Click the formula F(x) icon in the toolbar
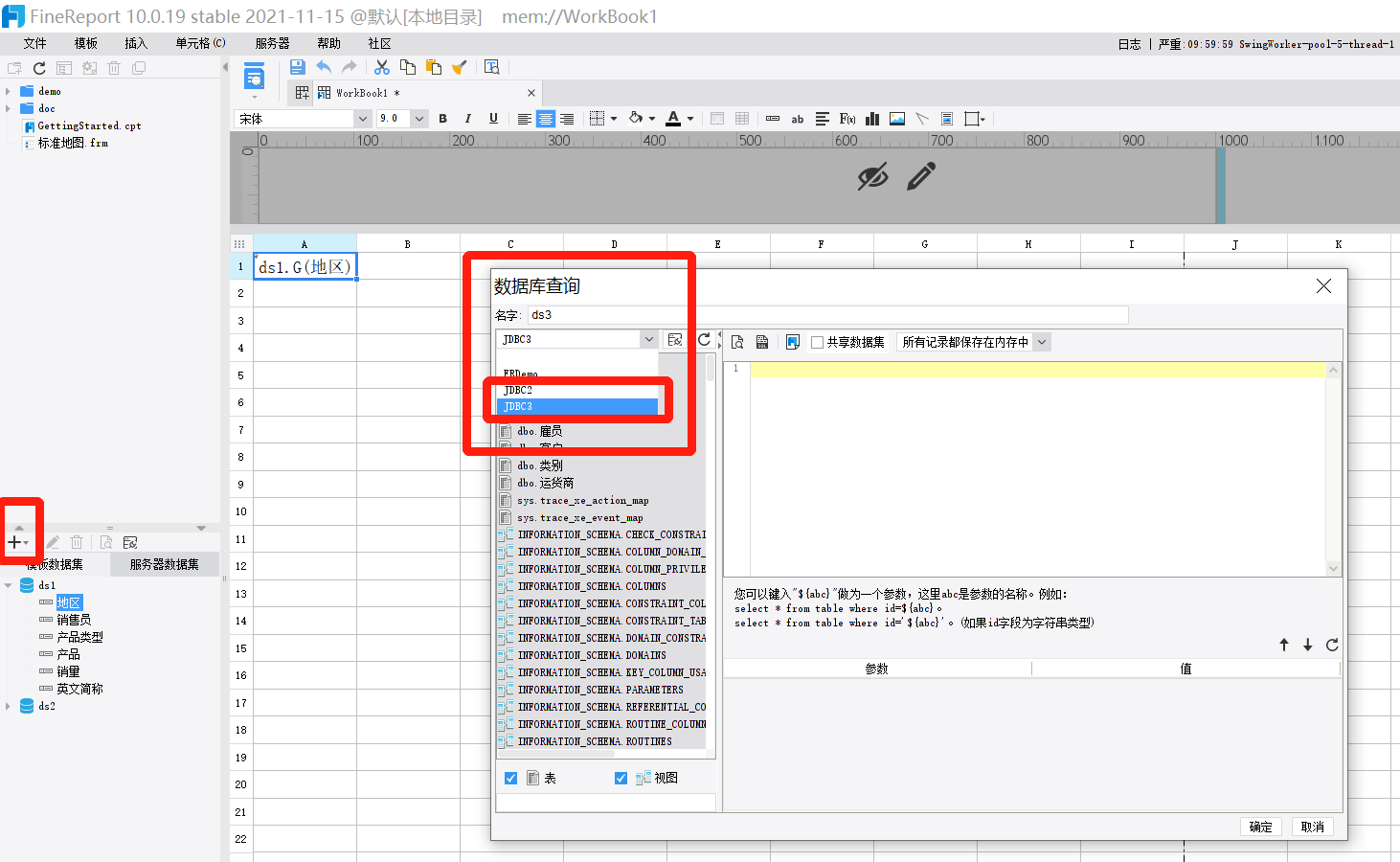This screenshot has height=862, width=1400. 847,118
